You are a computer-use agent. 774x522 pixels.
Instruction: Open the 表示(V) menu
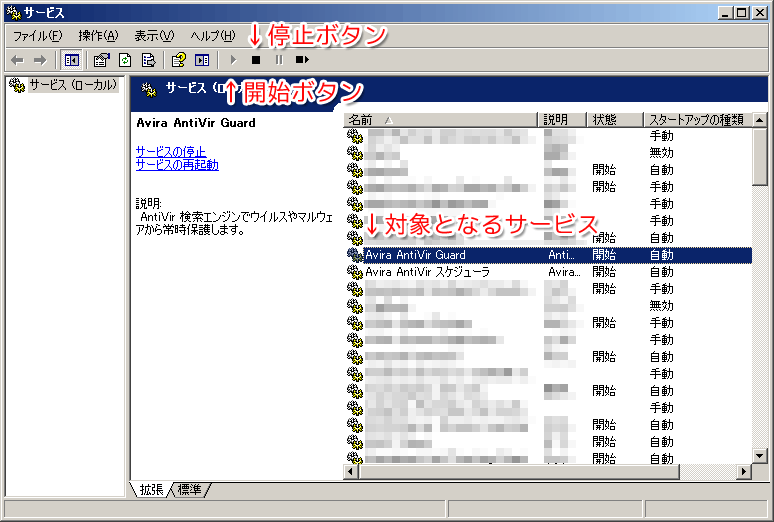154,36
